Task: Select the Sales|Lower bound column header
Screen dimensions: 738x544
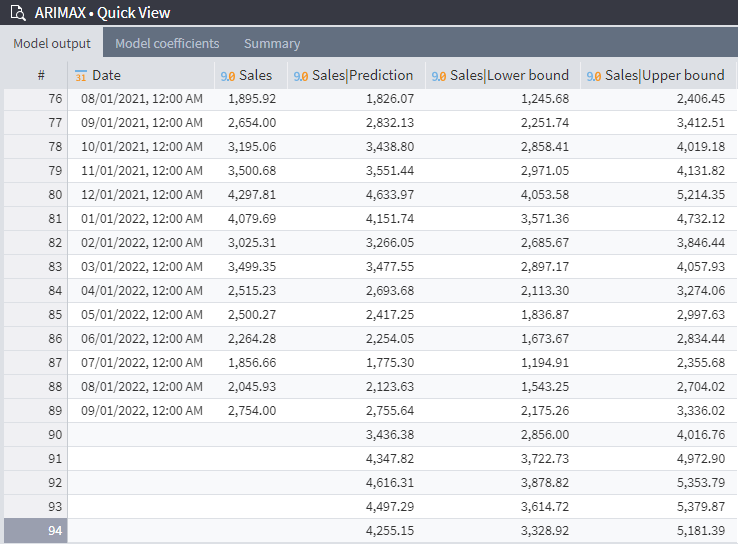Action: (x=503, y=75)
